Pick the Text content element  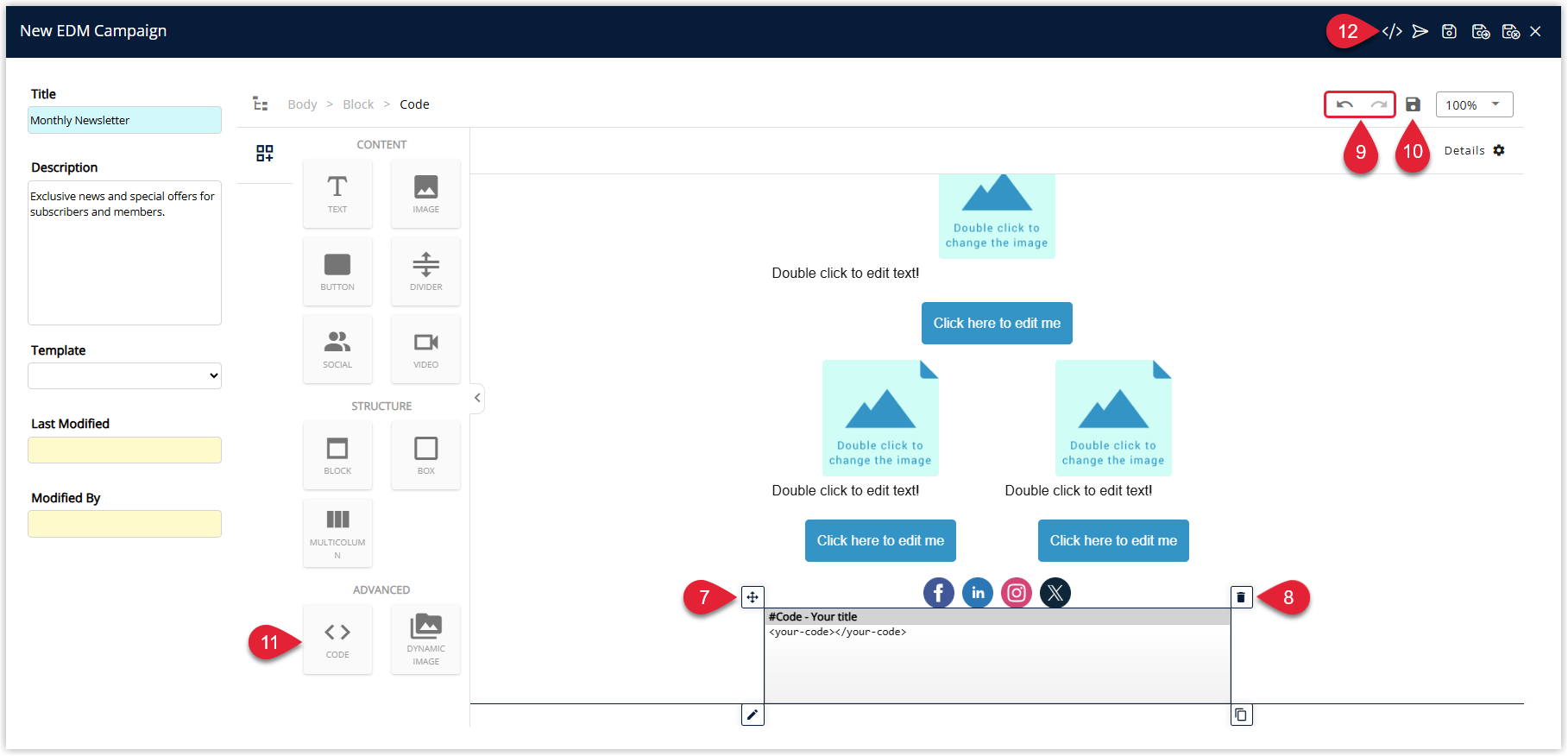pos(337,194)
